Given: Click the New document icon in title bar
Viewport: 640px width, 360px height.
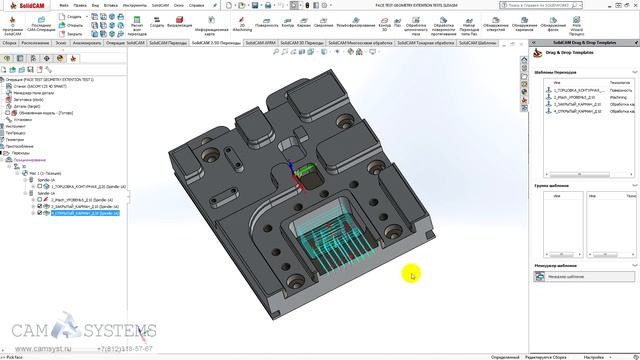Looking at the screenshot, I should point(229,5).
